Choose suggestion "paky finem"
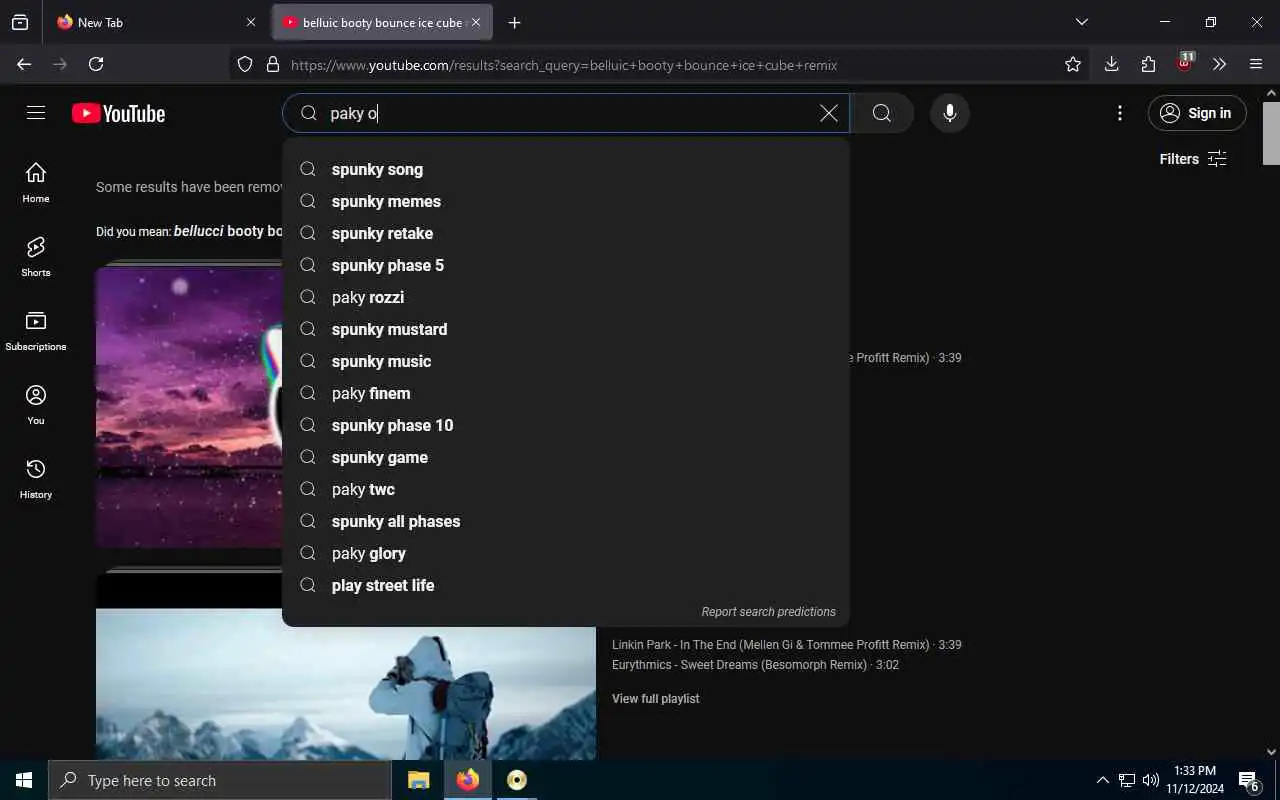This screenshot has width=1280, height=800. tap(566, 393)
